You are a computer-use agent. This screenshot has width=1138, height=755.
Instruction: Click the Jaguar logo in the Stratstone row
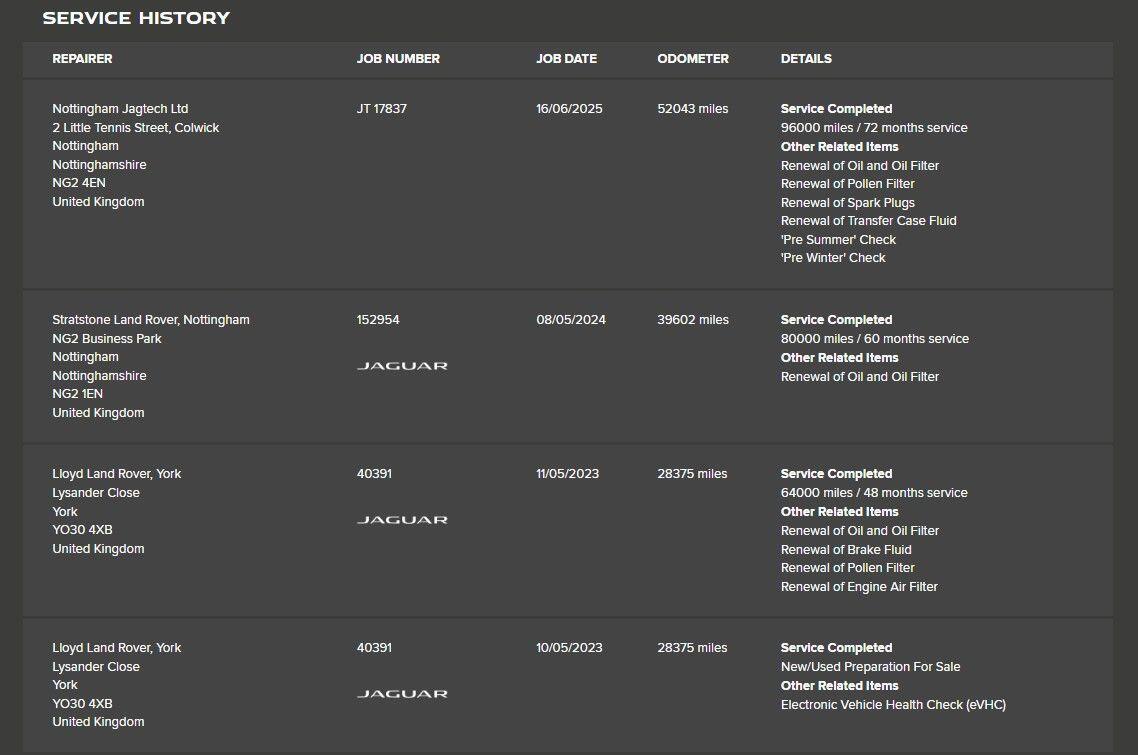402,366
